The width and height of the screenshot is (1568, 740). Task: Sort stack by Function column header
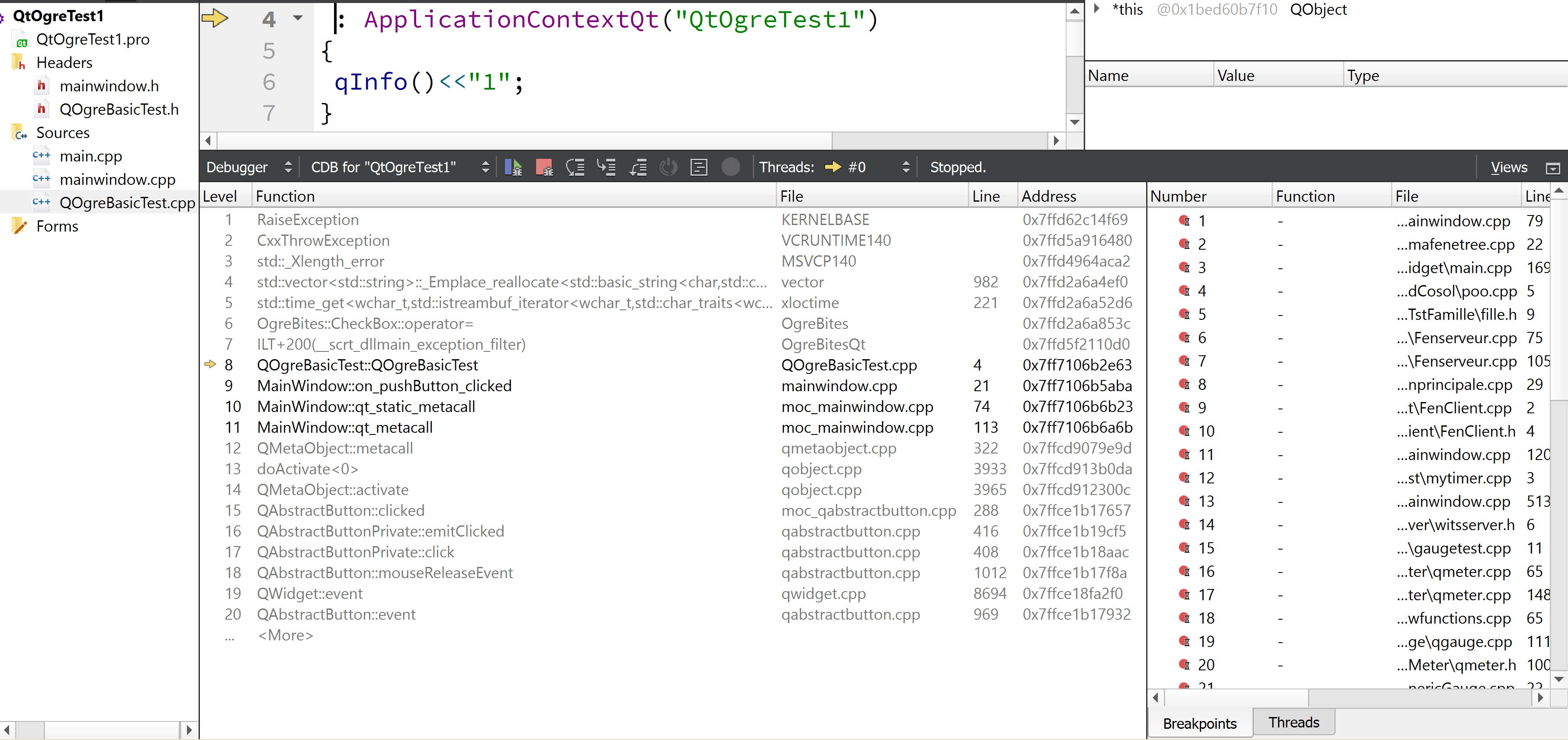pos(514,196)
